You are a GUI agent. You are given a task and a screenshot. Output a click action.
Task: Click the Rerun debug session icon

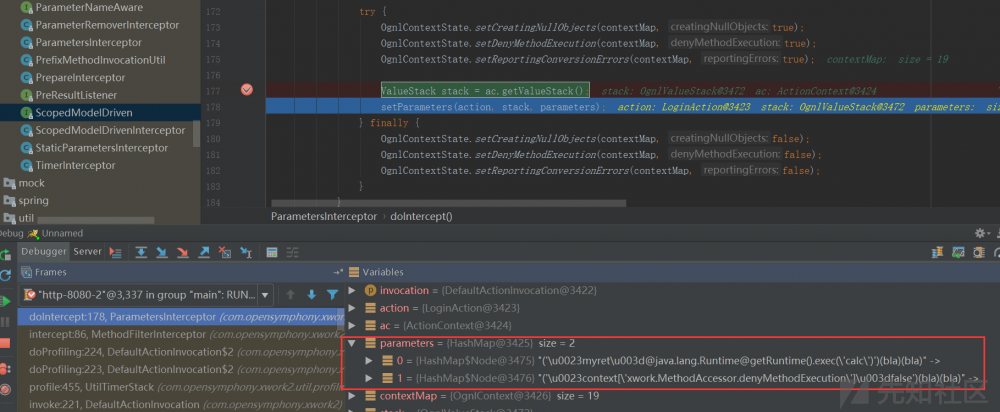coord(5,254)
